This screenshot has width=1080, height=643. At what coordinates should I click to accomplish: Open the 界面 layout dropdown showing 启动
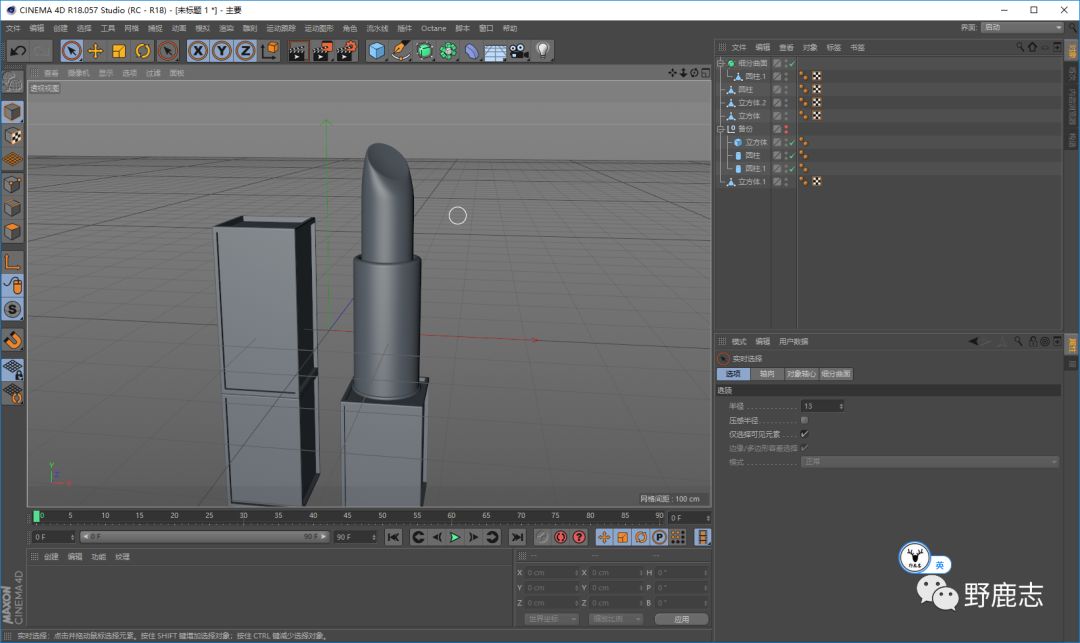pyautogui.click(x=1021, y=28)
